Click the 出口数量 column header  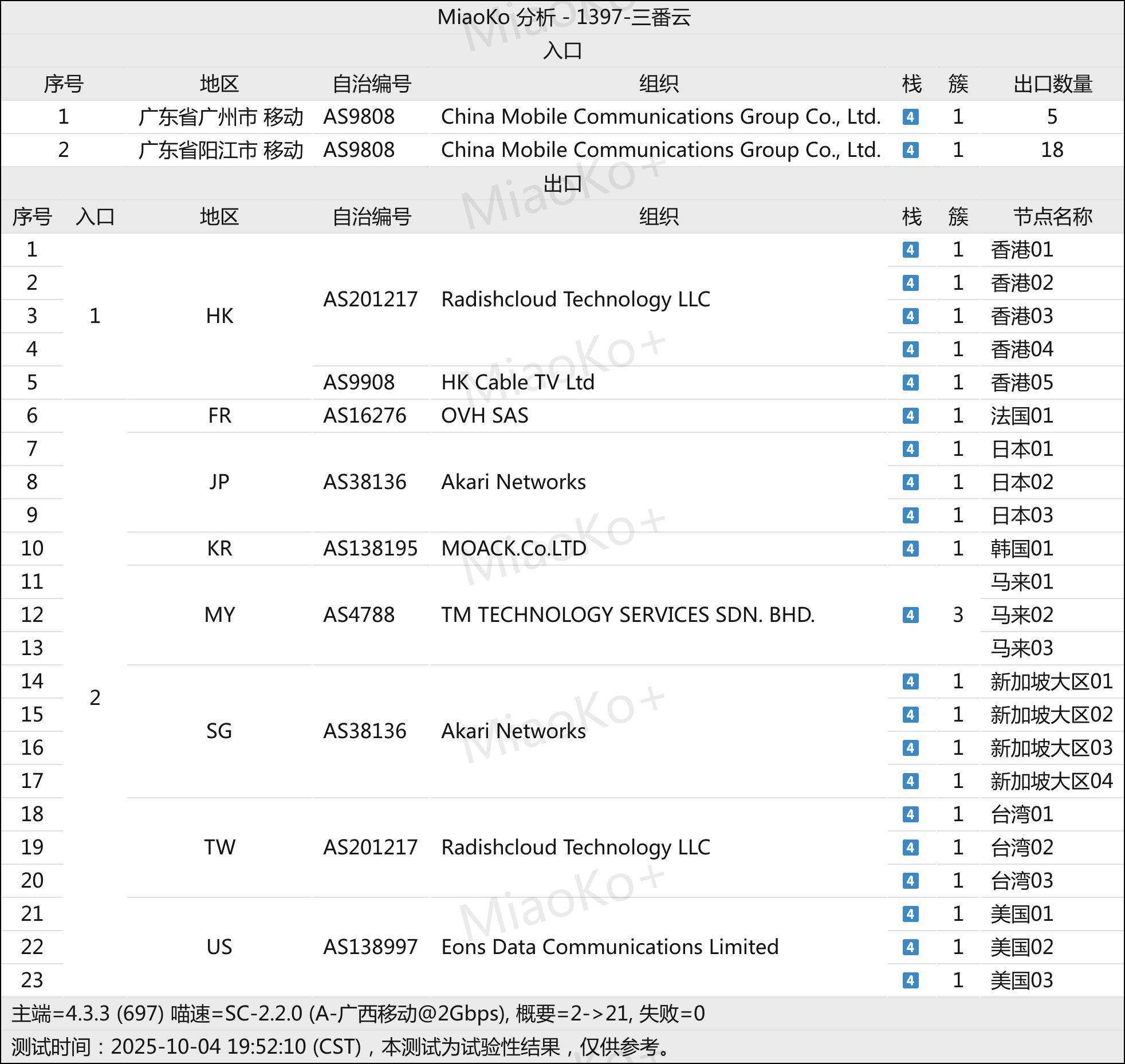1052,84
